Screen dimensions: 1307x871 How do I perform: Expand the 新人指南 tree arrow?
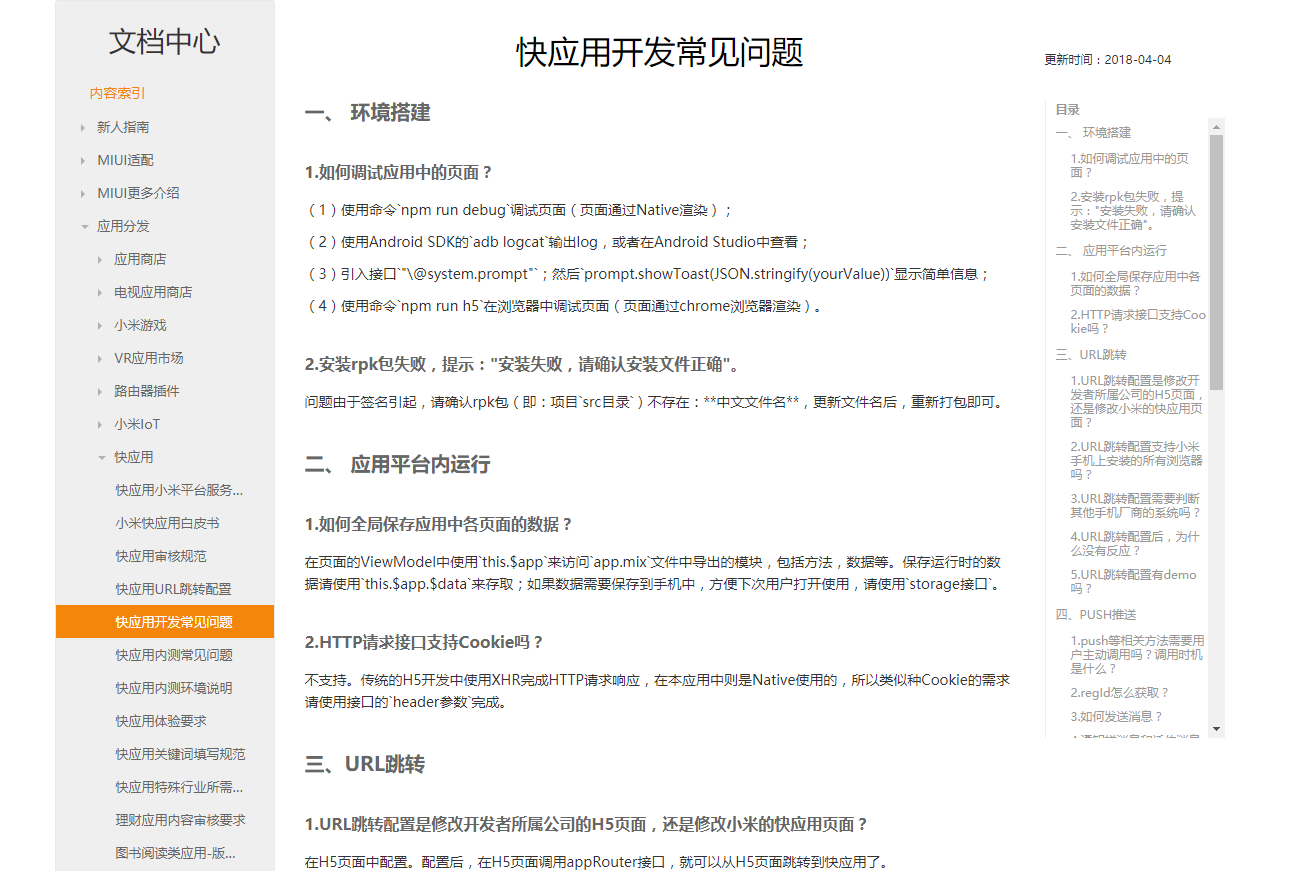point(83,127)
